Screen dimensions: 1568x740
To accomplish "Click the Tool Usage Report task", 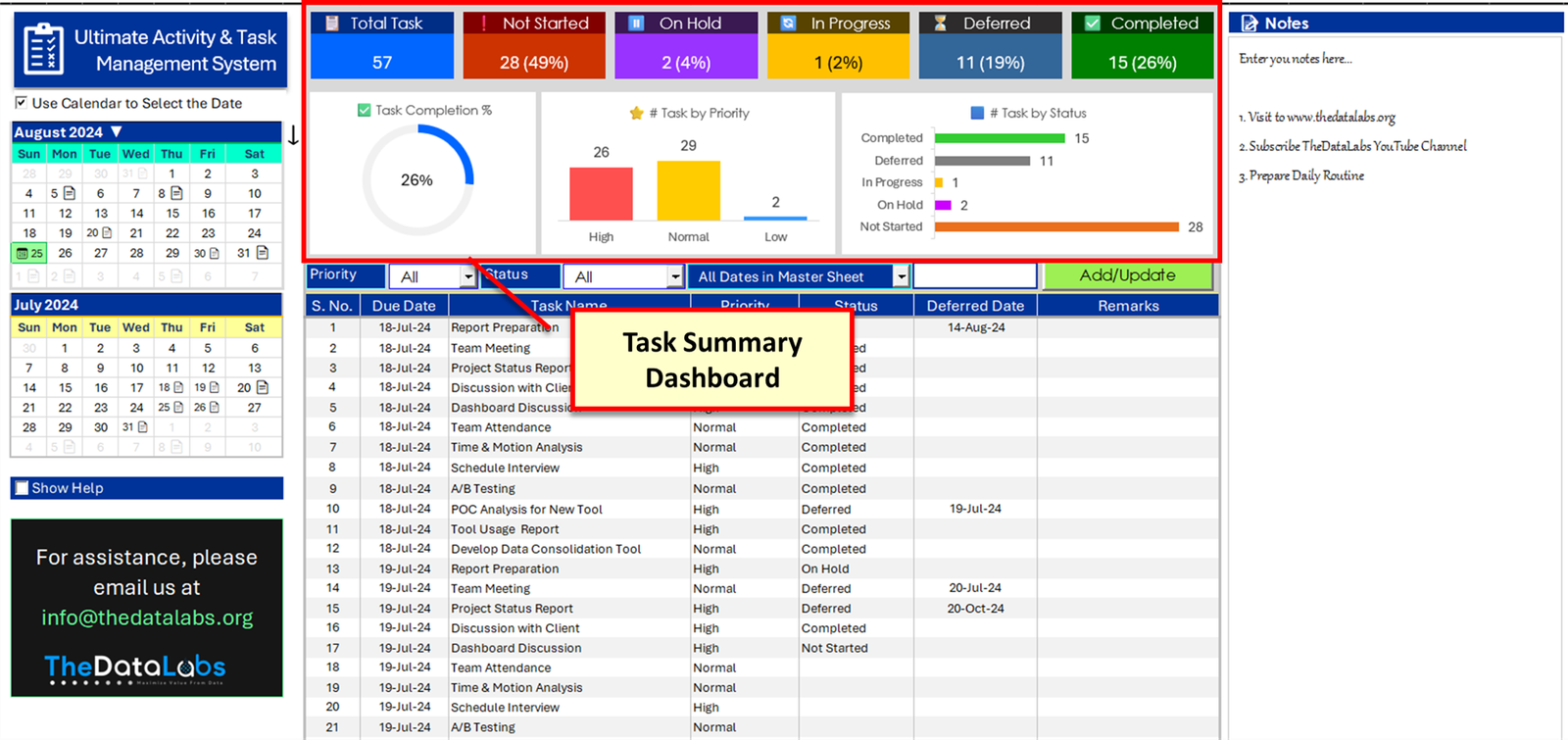I will tap(505, 529).
